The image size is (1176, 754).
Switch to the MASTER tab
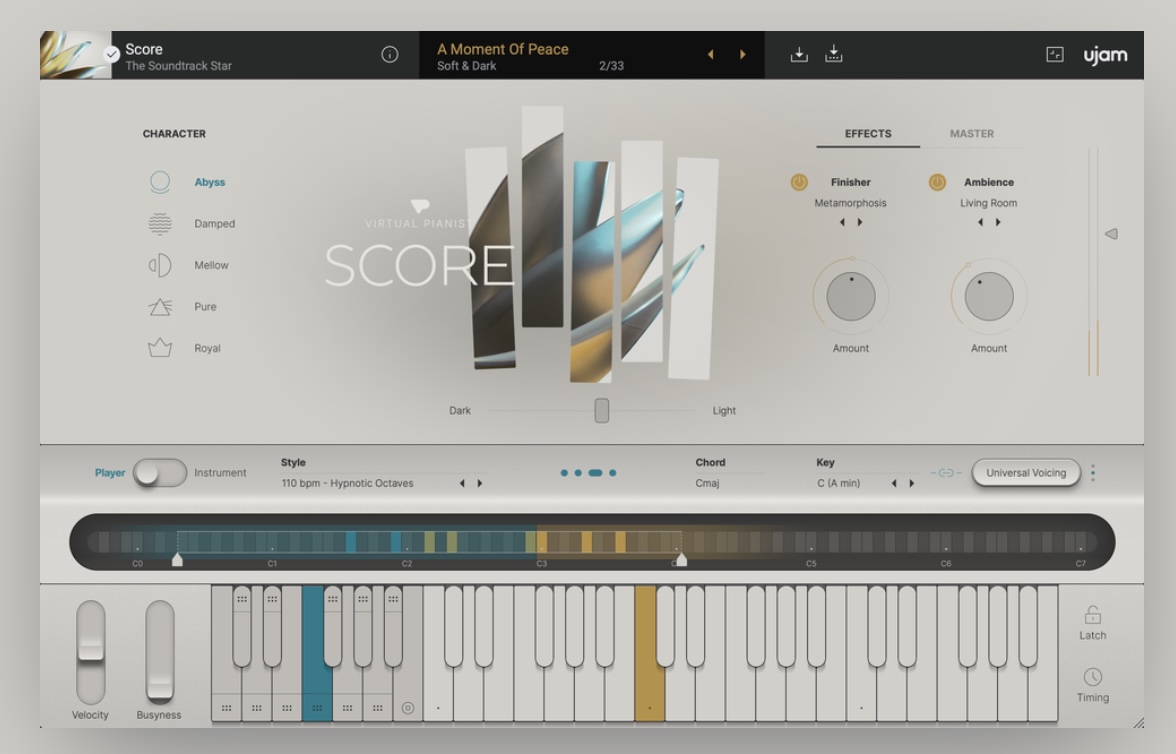point(972,134)
